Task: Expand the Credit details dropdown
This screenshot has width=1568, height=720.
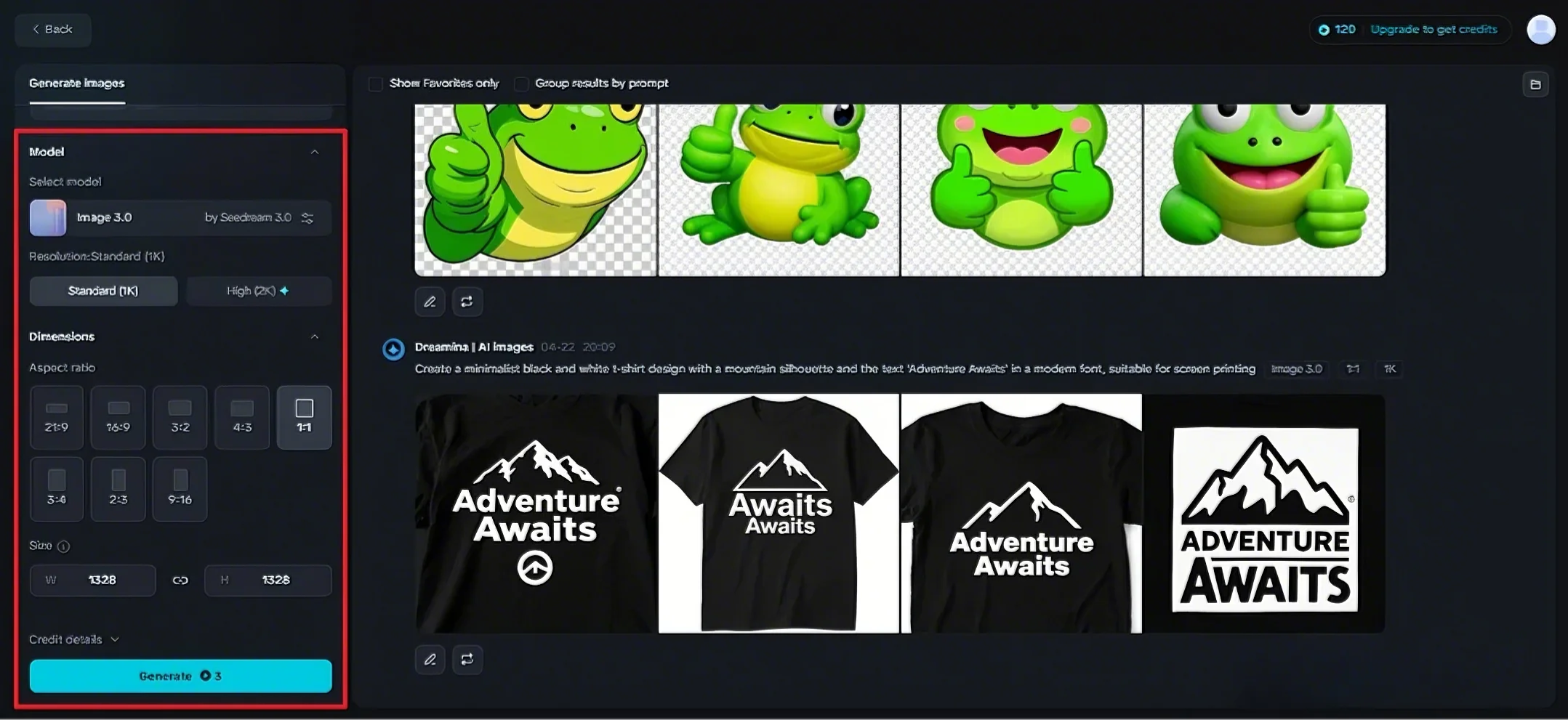Action: point(73,639)
